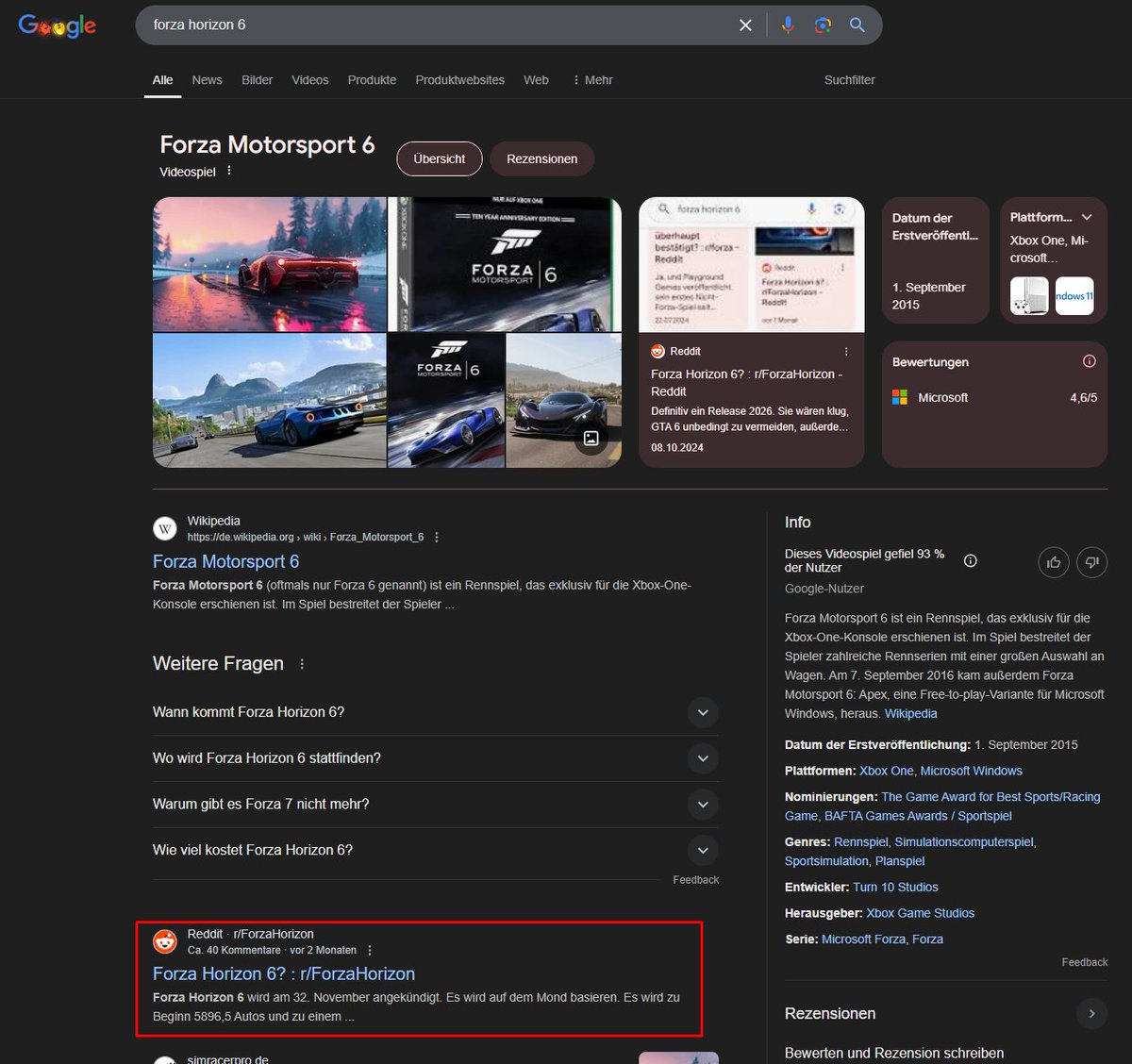The height and width of the screenshot is (1064, 1132).
Task: Click 'Bewerten und Rezension schreiben'
Action: click(x=894, y=1053)
